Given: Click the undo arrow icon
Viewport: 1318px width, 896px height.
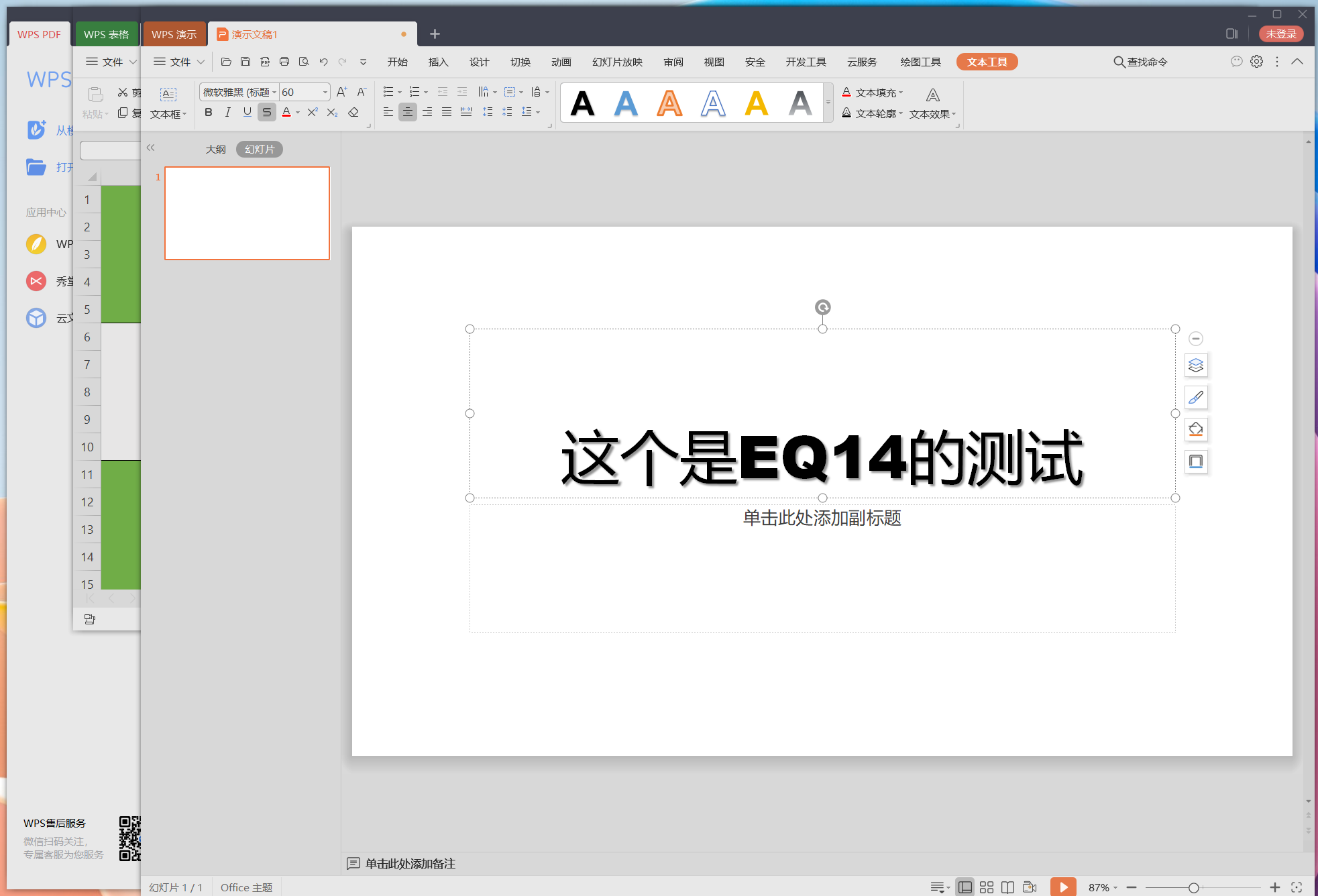Looking at the screenshot, I should 323,62.
